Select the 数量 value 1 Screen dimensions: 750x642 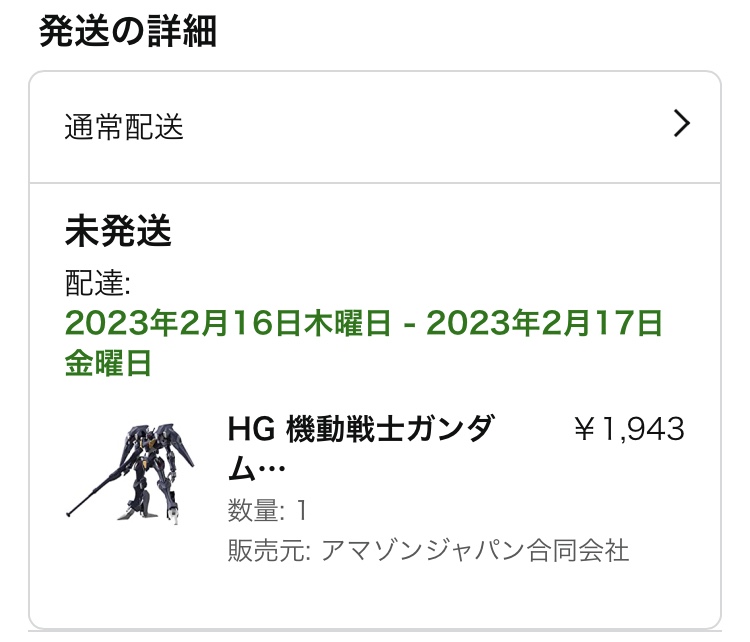click(x=301, y=510)
